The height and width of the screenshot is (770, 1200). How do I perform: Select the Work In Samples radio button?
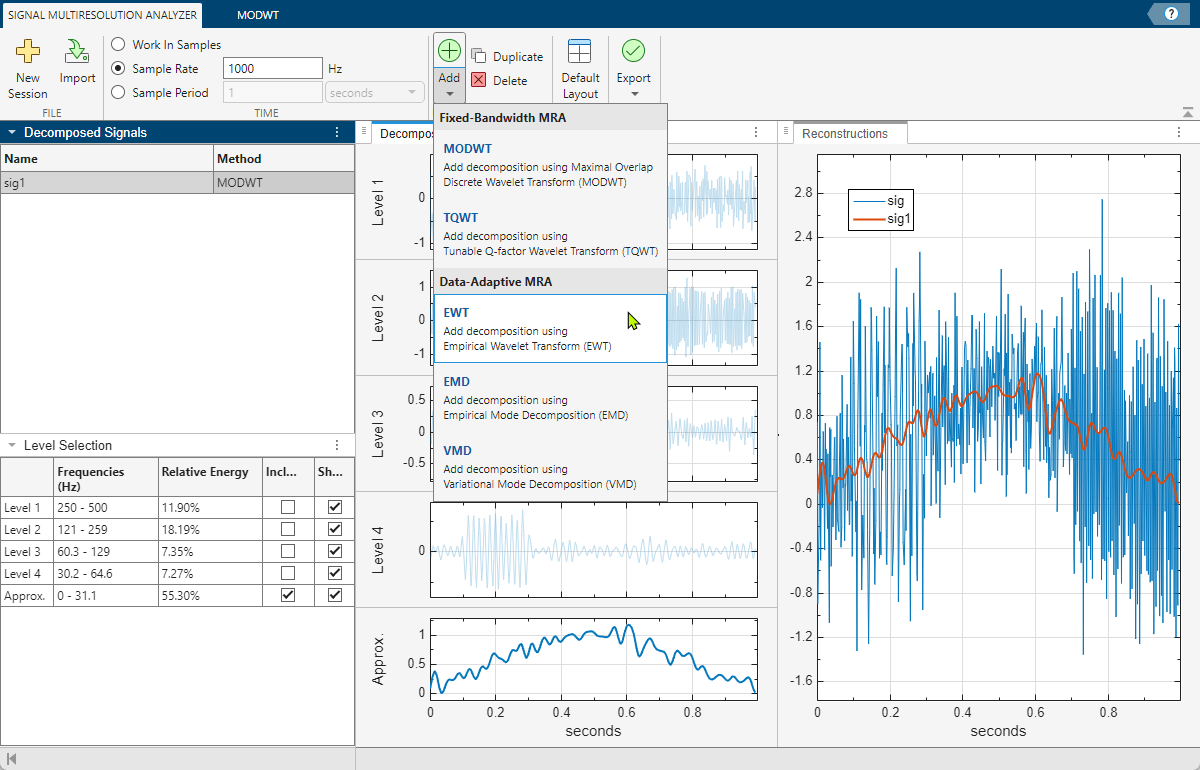pos(117,44)
